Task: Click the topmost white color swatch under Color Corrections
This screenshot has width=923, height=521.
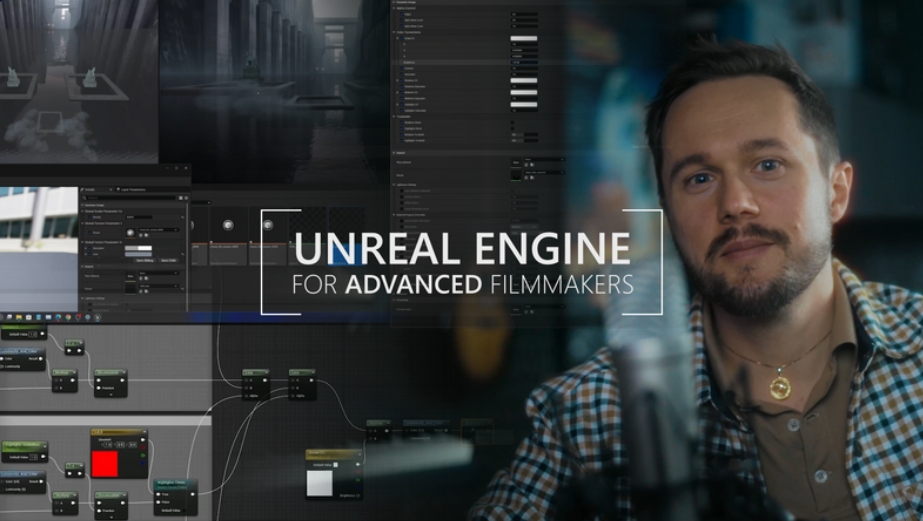Action: pos(523,38)
